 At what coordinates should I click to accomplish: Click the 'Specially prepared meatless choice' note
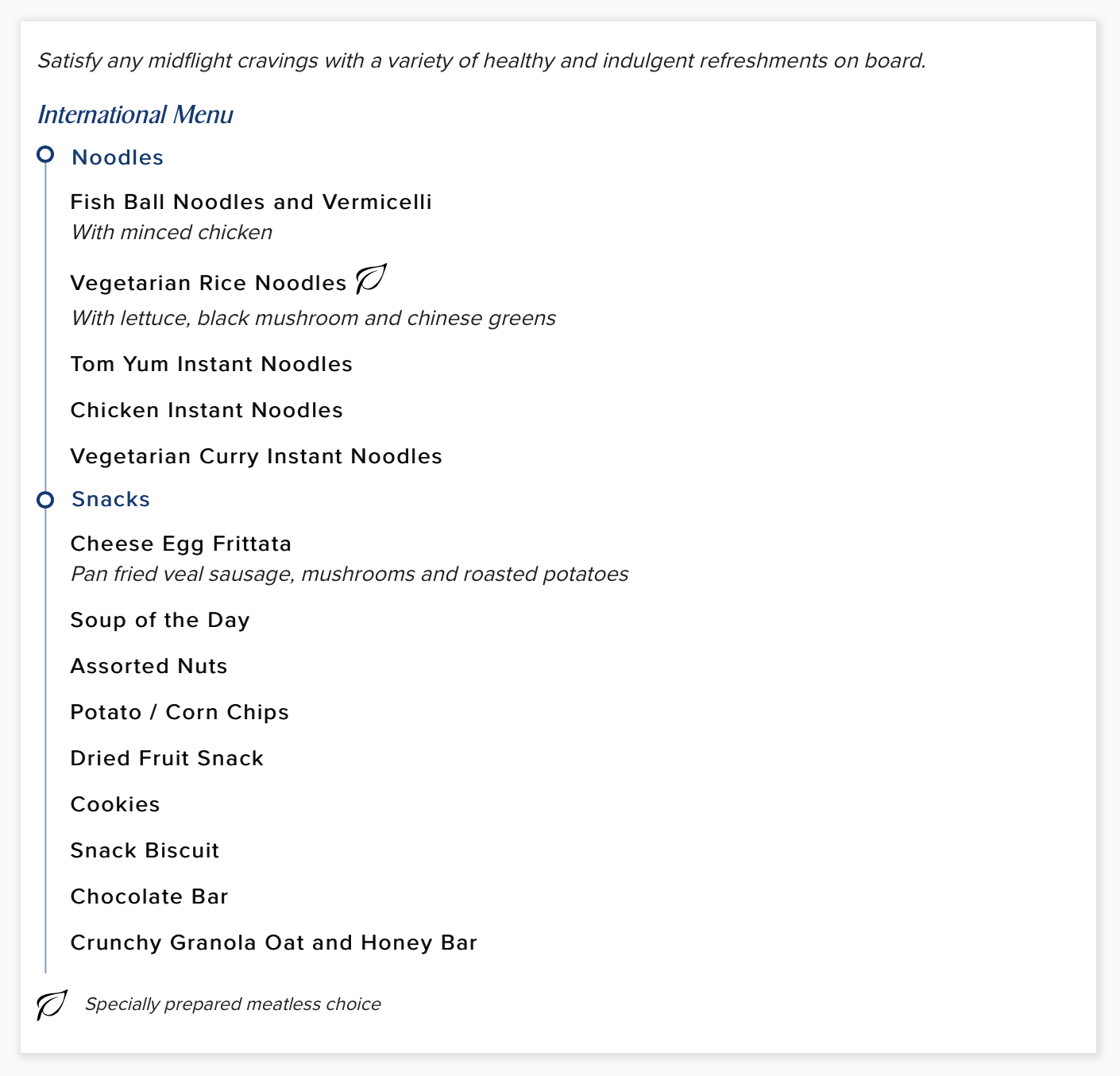(x=233, y=1004)
